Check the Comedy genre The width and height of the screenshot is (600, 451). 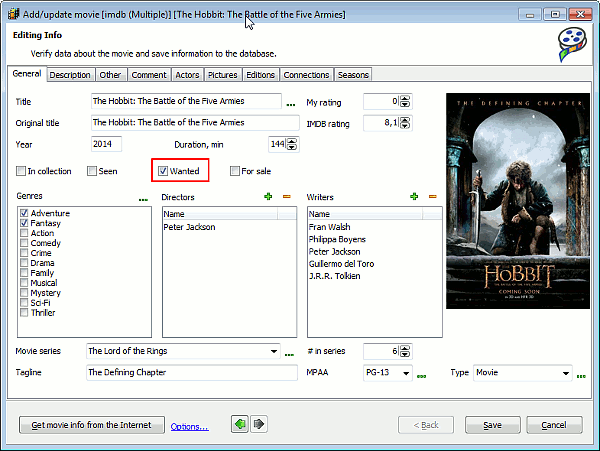point(24,243)
